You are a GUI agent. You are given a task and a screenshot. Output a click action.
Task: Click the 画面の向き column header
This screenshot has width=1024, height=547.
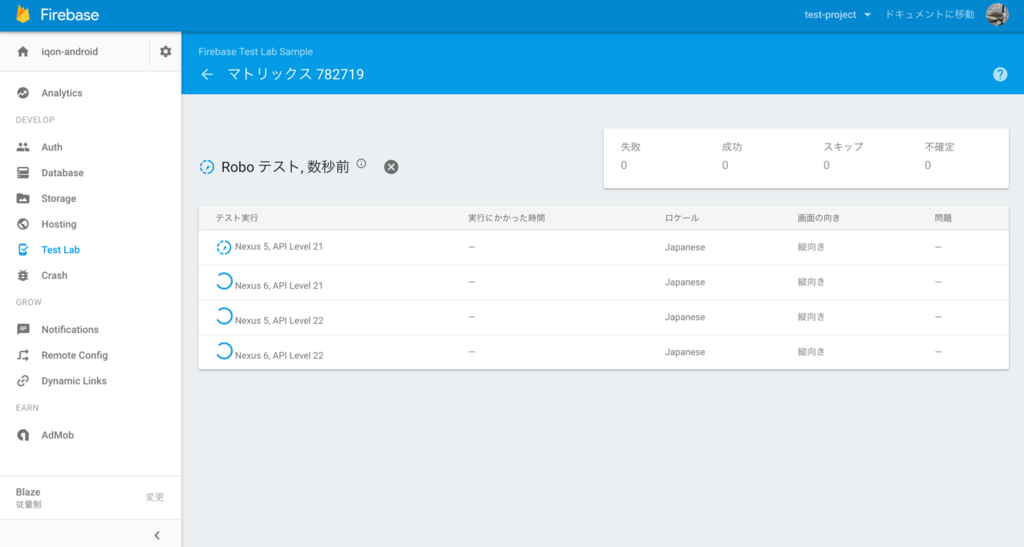tap(818, 218)
